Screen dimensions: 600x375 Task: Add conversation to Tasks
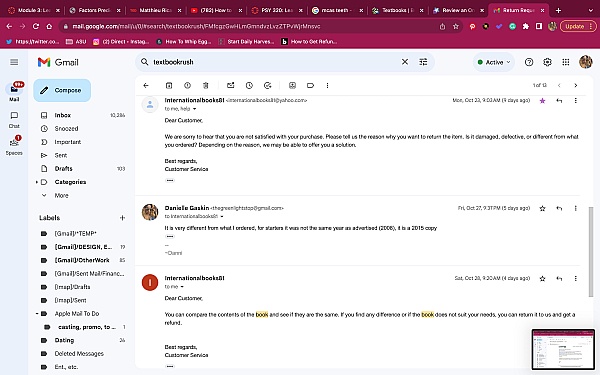pos(267,85)
